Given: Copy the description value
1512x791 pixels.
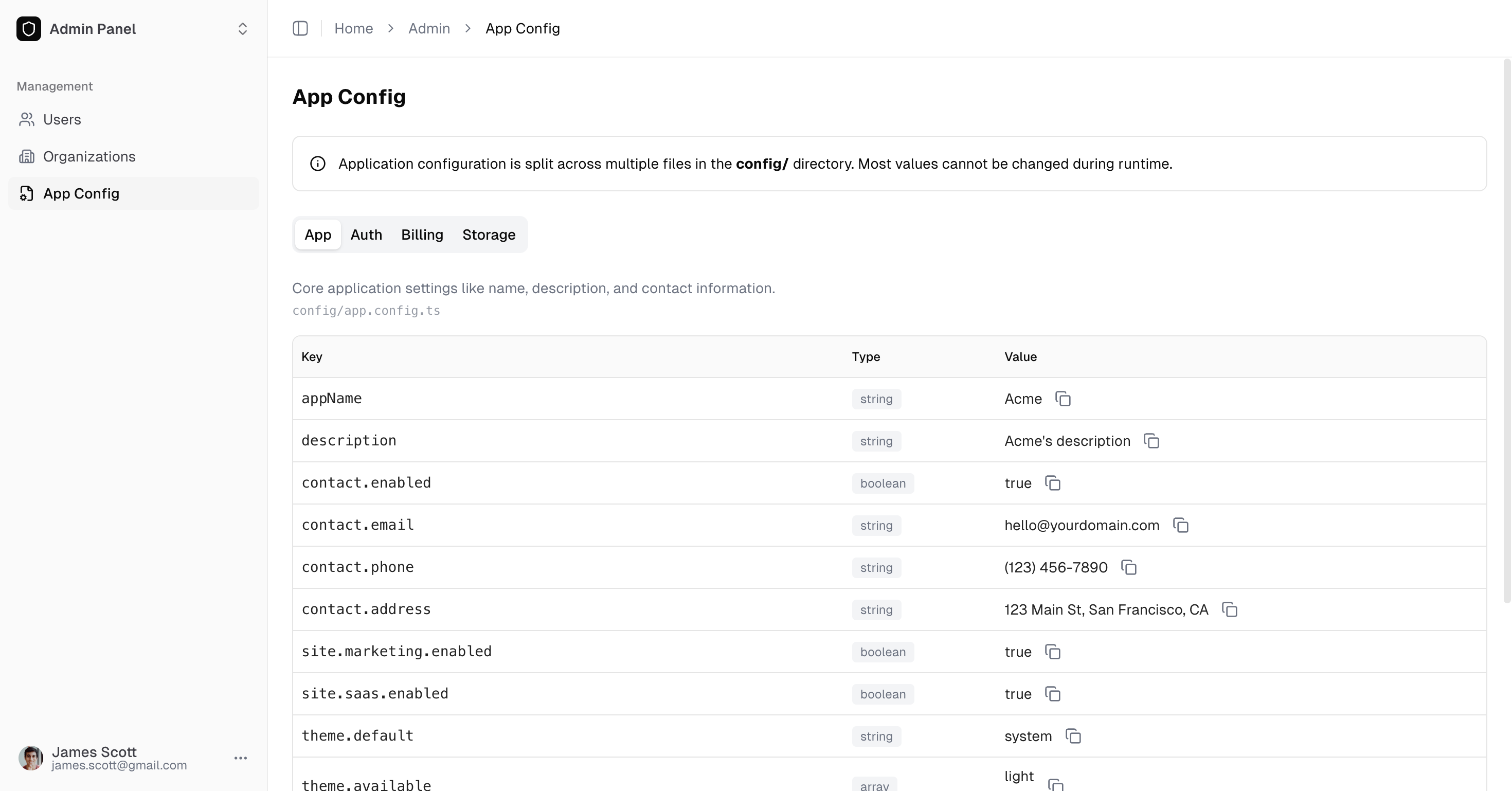Looking at the screenshot, I should (x=1151, y=441).
